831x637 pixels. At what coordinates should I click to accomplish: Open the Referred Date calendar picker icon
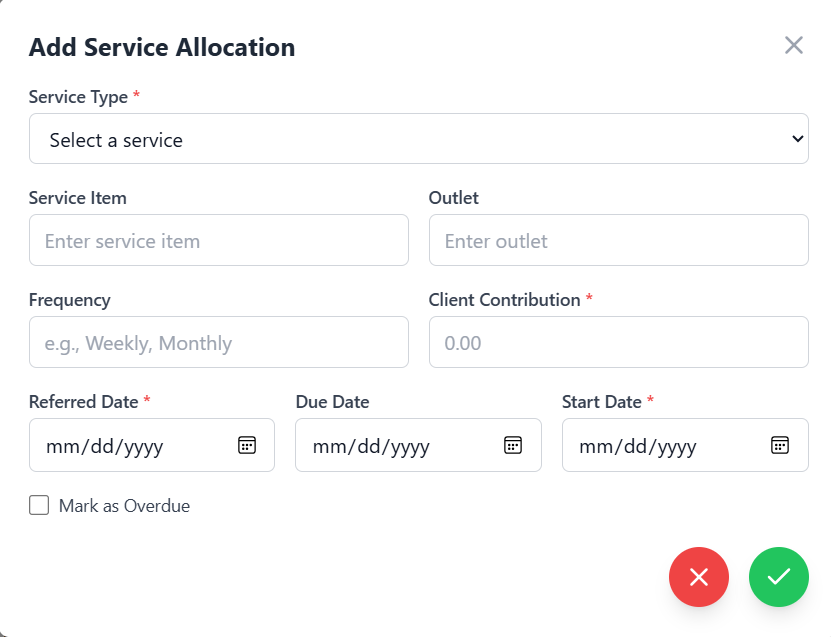(x=246, y=445)
